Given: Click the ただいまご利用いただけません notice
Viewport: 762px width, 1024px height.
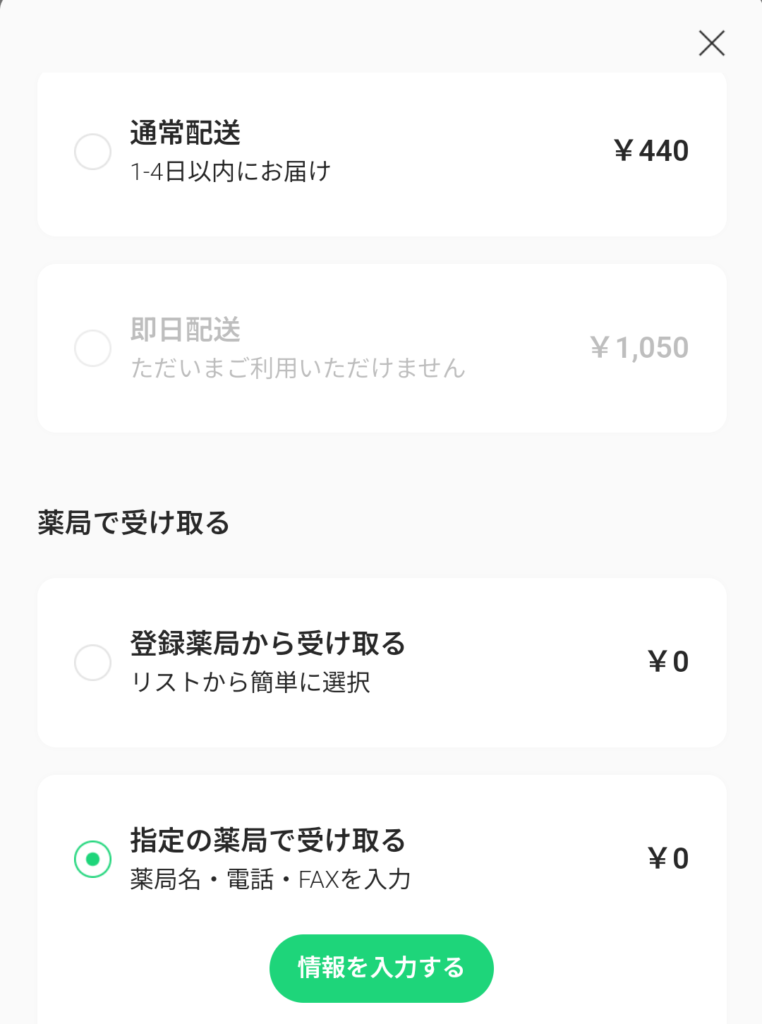Looking at the screenshot, I should (298, 368).
